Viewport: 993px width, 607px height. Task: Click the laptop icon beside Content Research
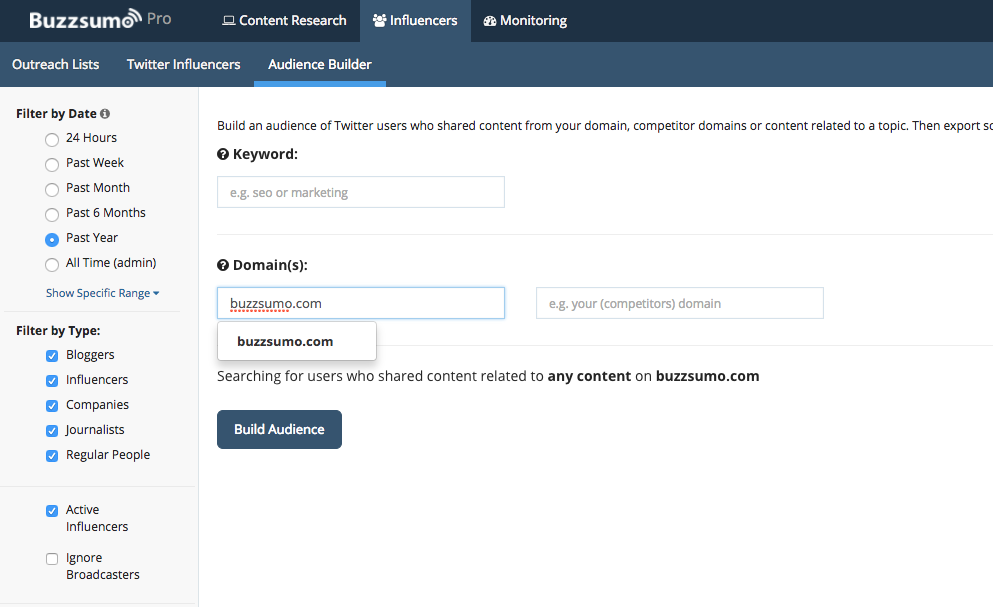click(229, 21)
